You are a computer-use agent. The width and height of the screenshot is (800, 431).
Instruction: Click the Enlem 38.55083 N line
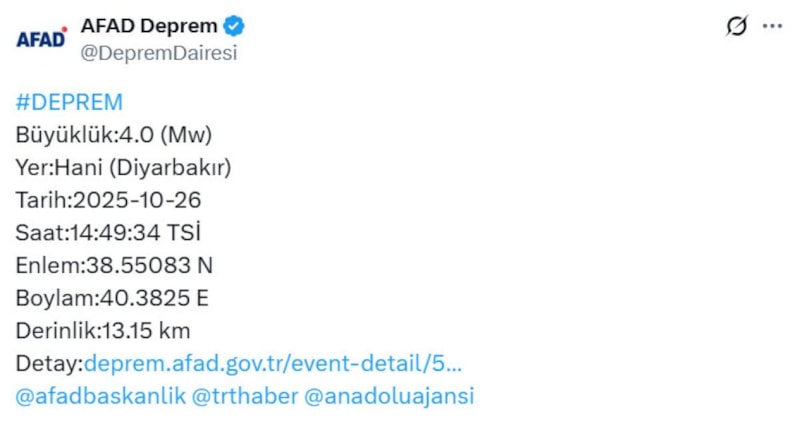click(114, 265)
